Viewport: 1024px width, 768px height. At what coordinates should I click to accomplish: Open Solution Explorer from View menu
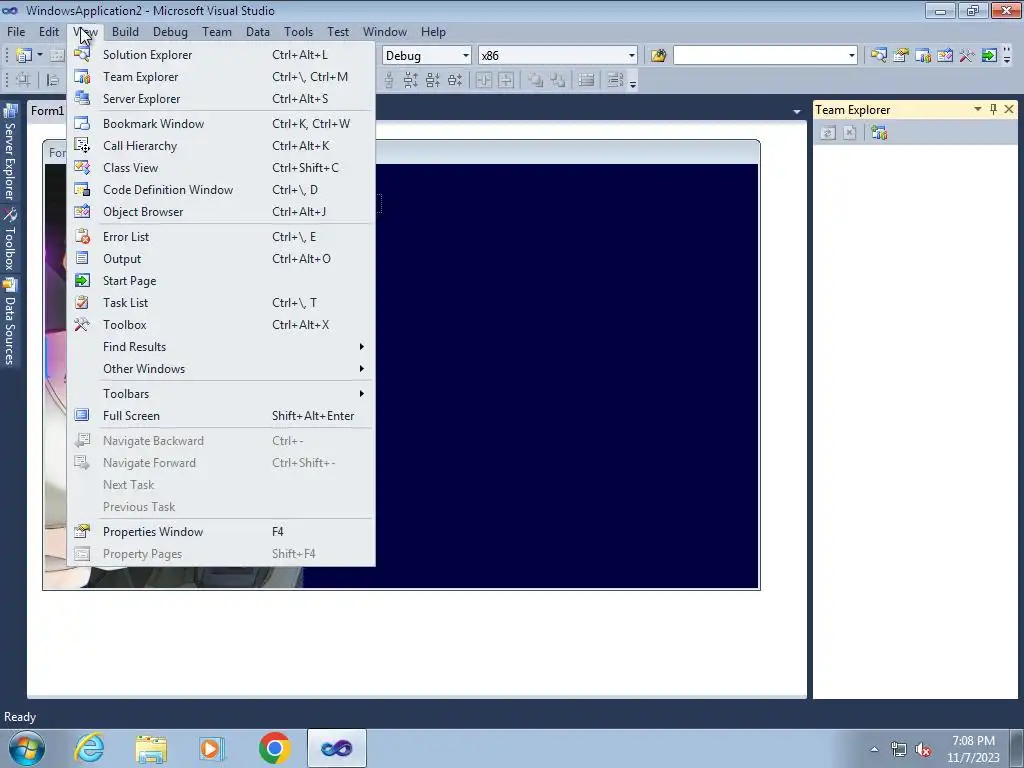221,55
